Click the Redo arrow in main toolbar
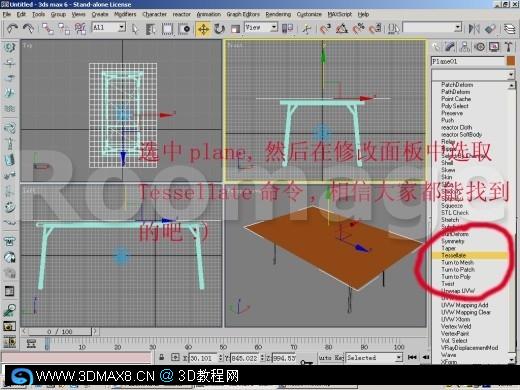The height and width of the screenshot is (390, 520). (x=28, y=29)
